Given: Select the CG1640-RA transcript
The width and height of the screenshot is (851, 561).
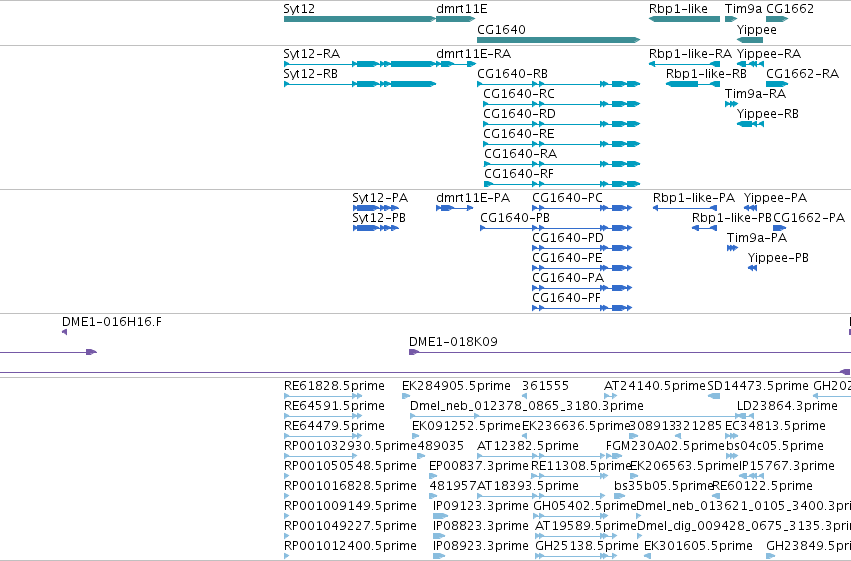Looking at the screenshot, I should click(562, 164).
